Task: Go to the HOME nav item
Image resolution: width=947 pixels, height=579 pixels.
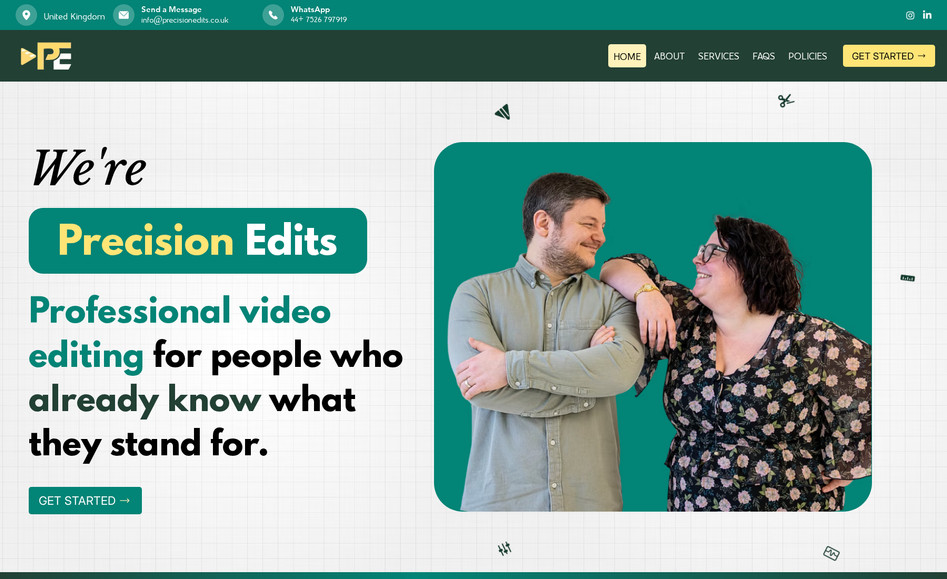Action: coord(627,56)
